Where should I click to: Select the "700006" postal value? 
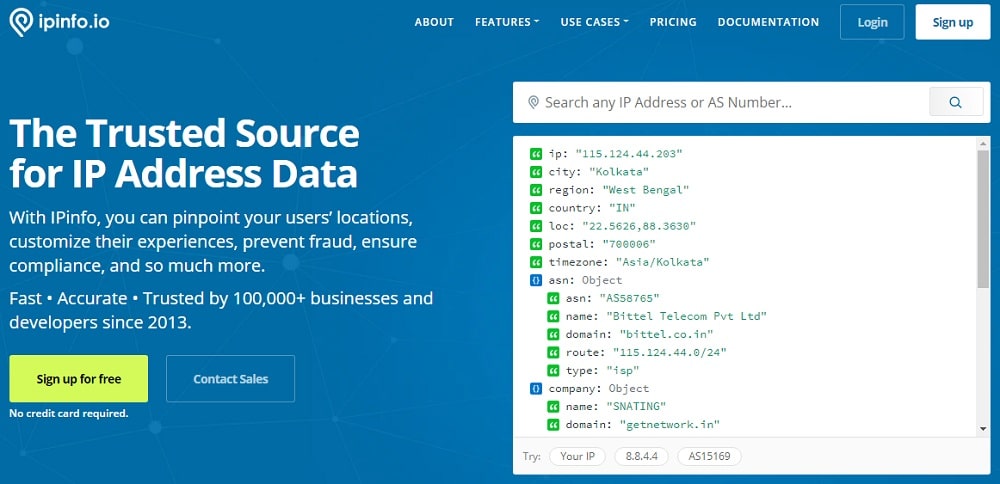(x=629, y=244)
